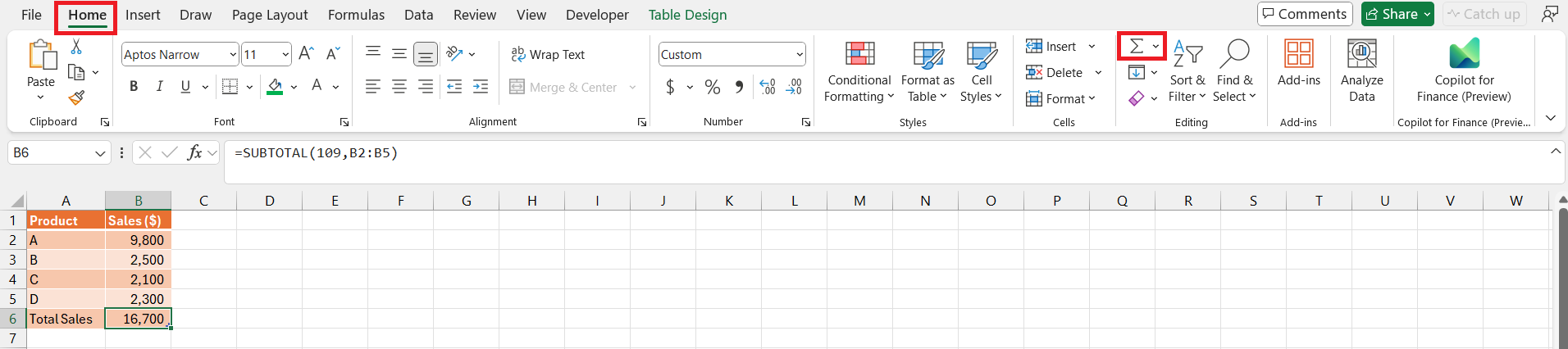This screenshot has height=349, width=1568.
Task: Click the Cut scissors icon
Action: (76, 47)
